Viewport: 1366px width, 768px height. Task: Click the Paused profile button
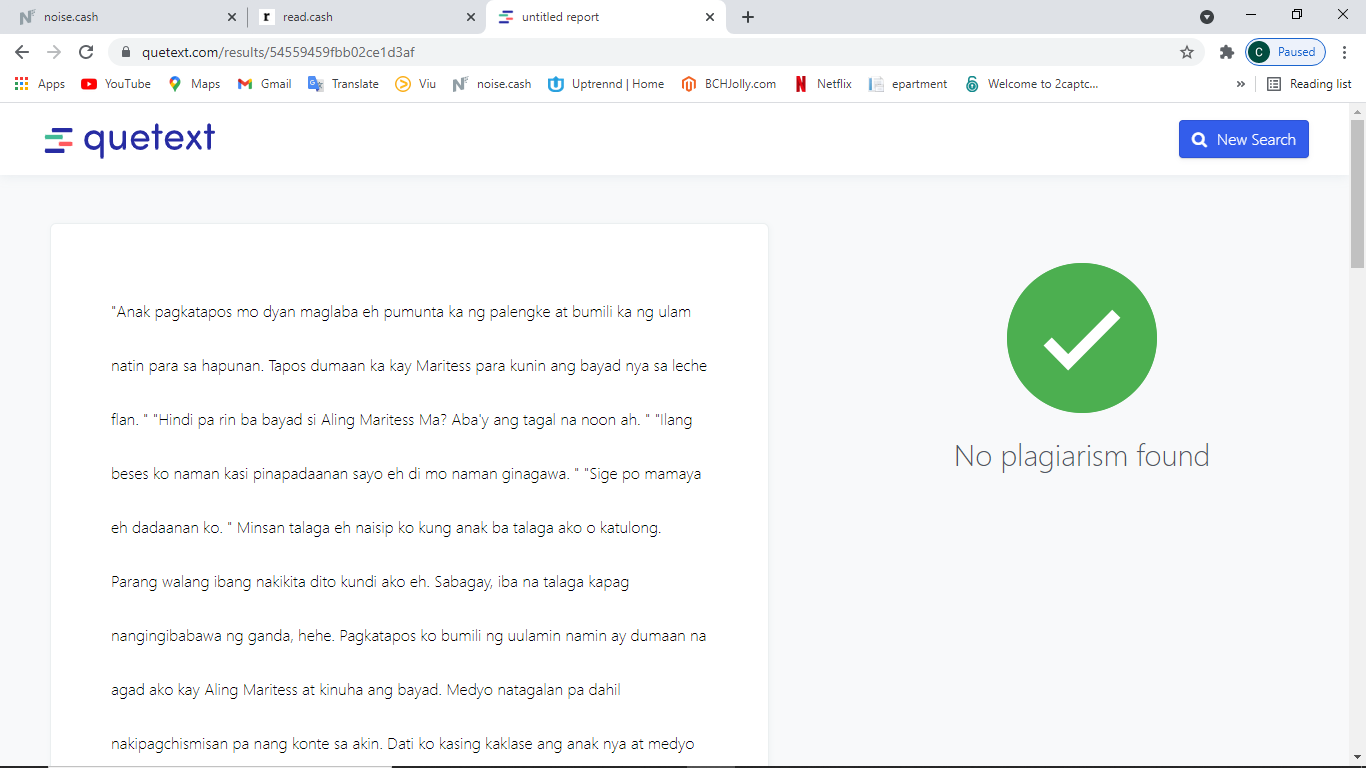point(1286,52)
